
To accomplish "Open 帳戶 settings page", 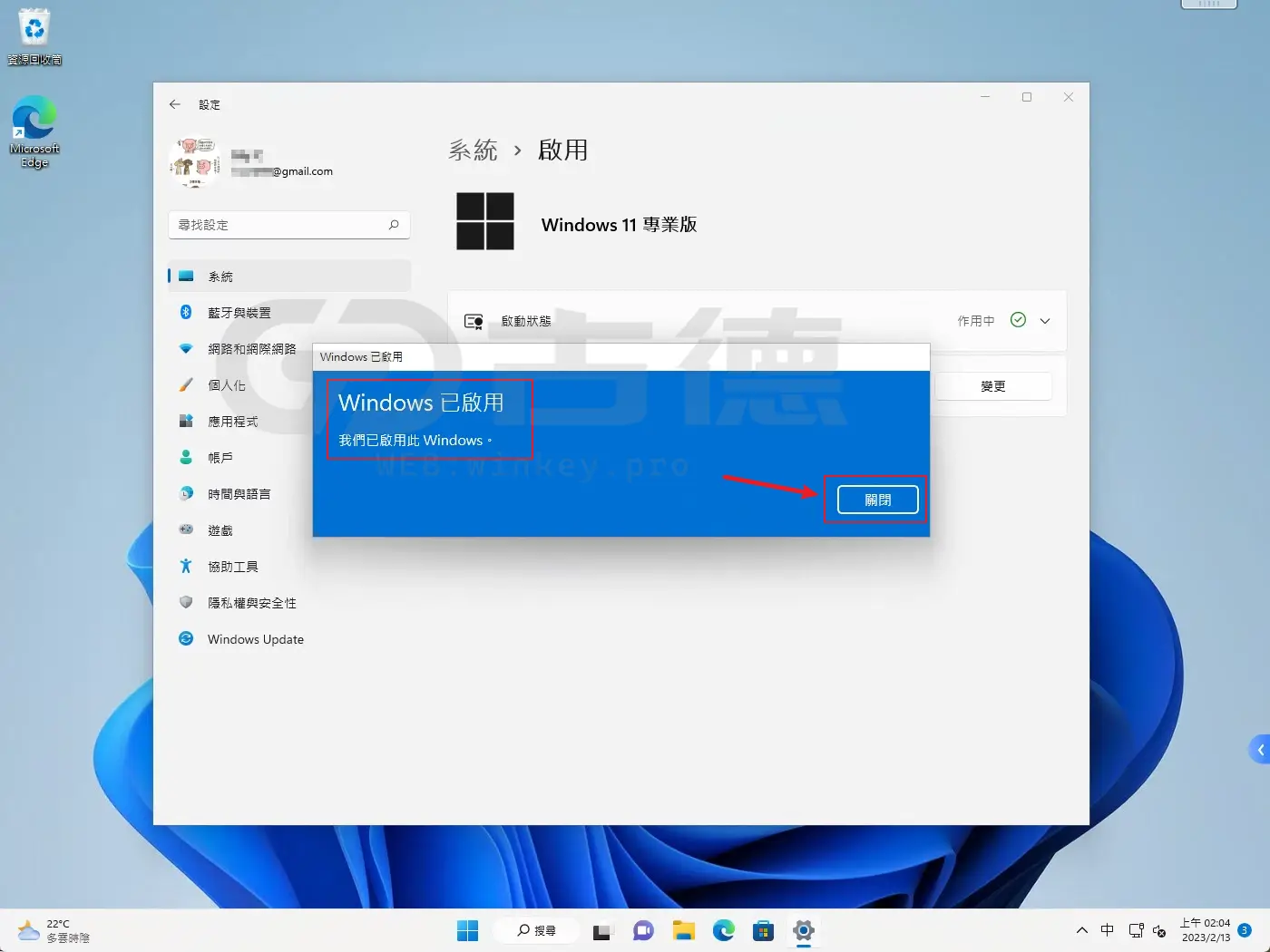I will 289,458.
